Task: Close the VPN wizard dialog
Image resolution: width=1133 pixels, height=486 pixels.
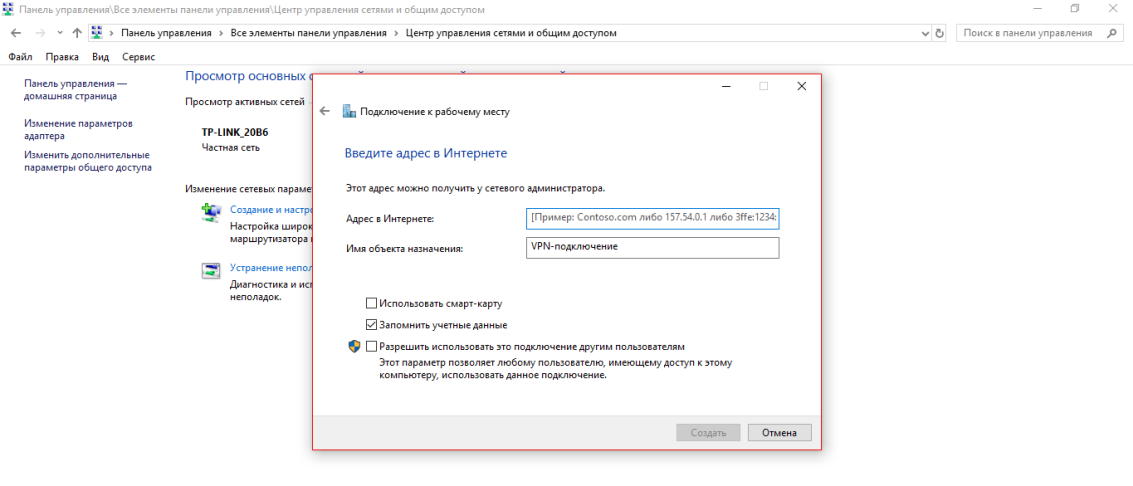Action: coord(801,86)
